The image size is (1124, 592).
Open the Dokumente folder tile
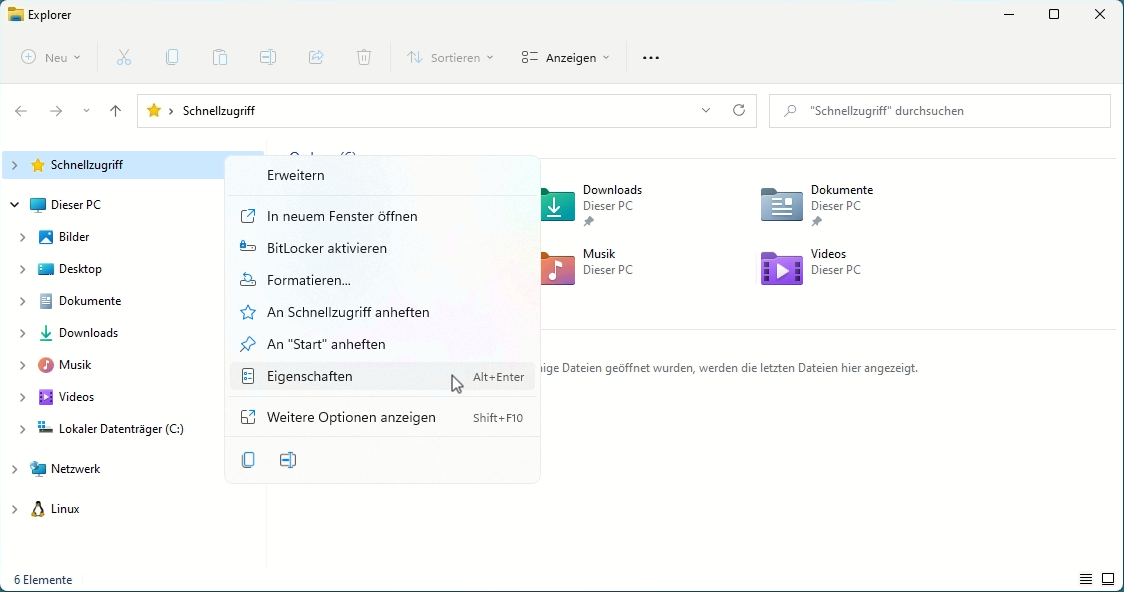[x=817, y=205]
